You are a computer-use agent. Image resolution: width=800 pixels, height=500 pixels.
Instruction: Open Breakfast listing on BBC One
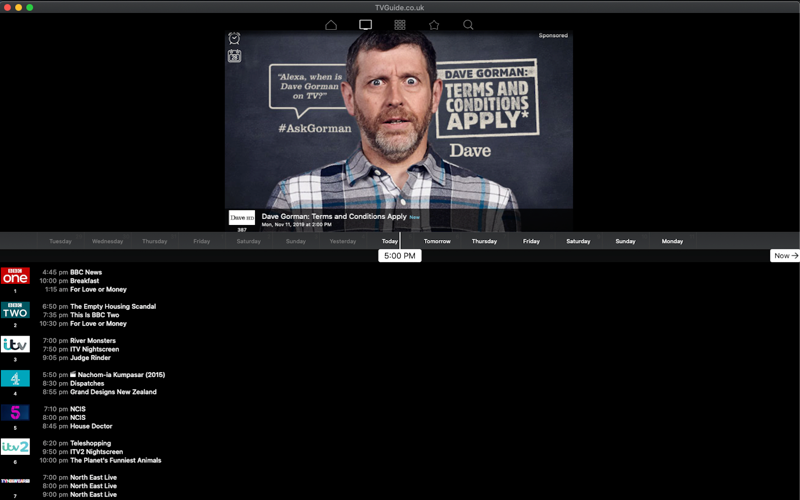[85, 281]
